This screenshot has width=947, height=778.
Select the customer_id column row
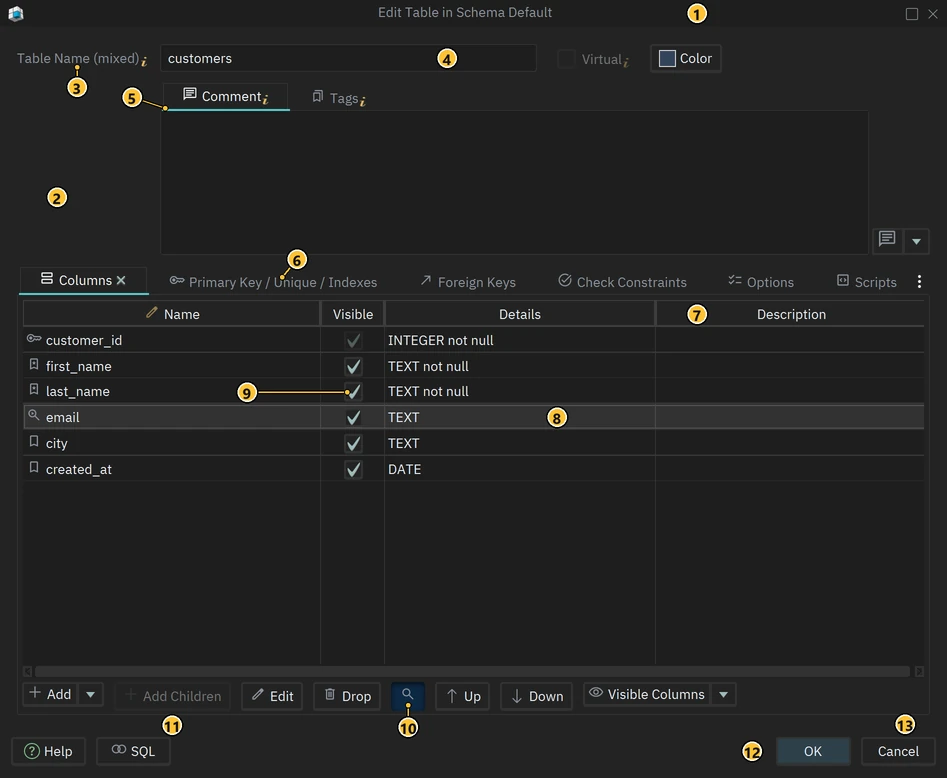[474, 341]
